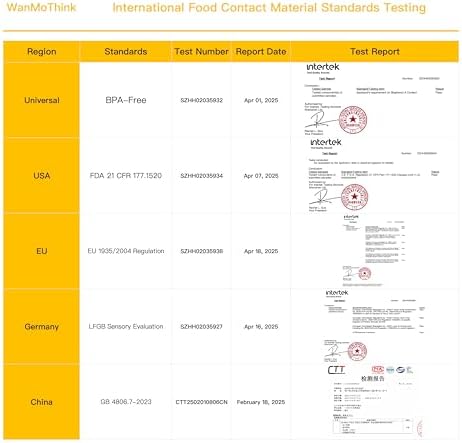Click the Report Date column header
The height and width of the screenshot is (443, 462).
pyautogui.click(x=261, y=52)
